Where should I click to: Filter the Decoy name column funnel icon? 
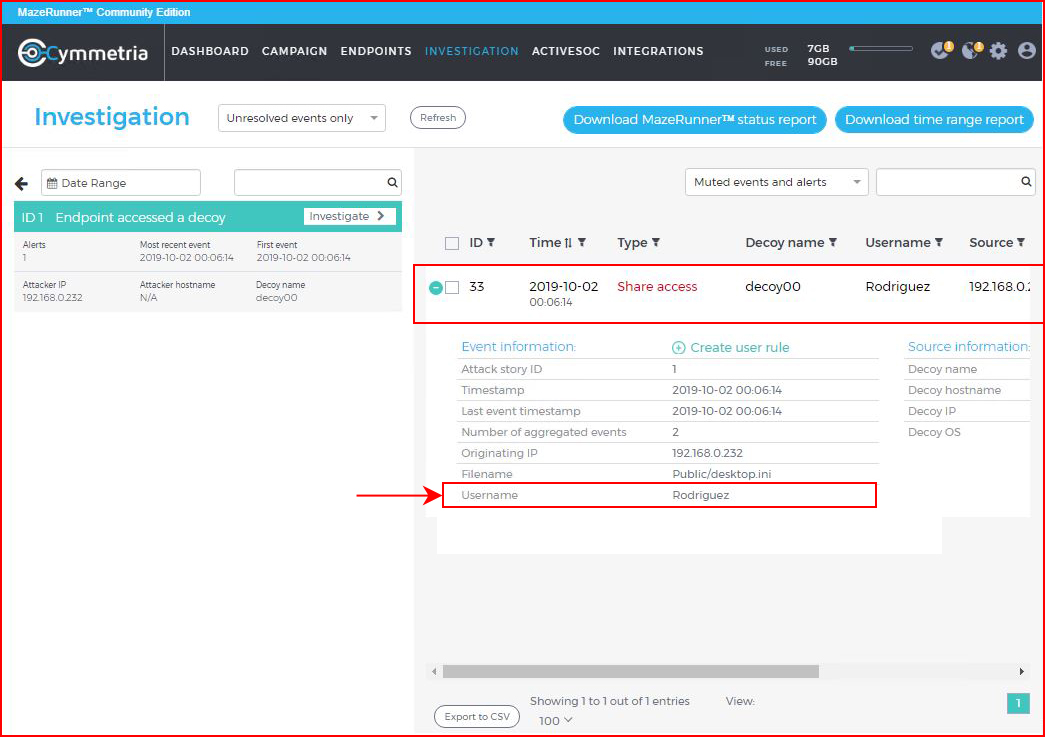point(832,243)
